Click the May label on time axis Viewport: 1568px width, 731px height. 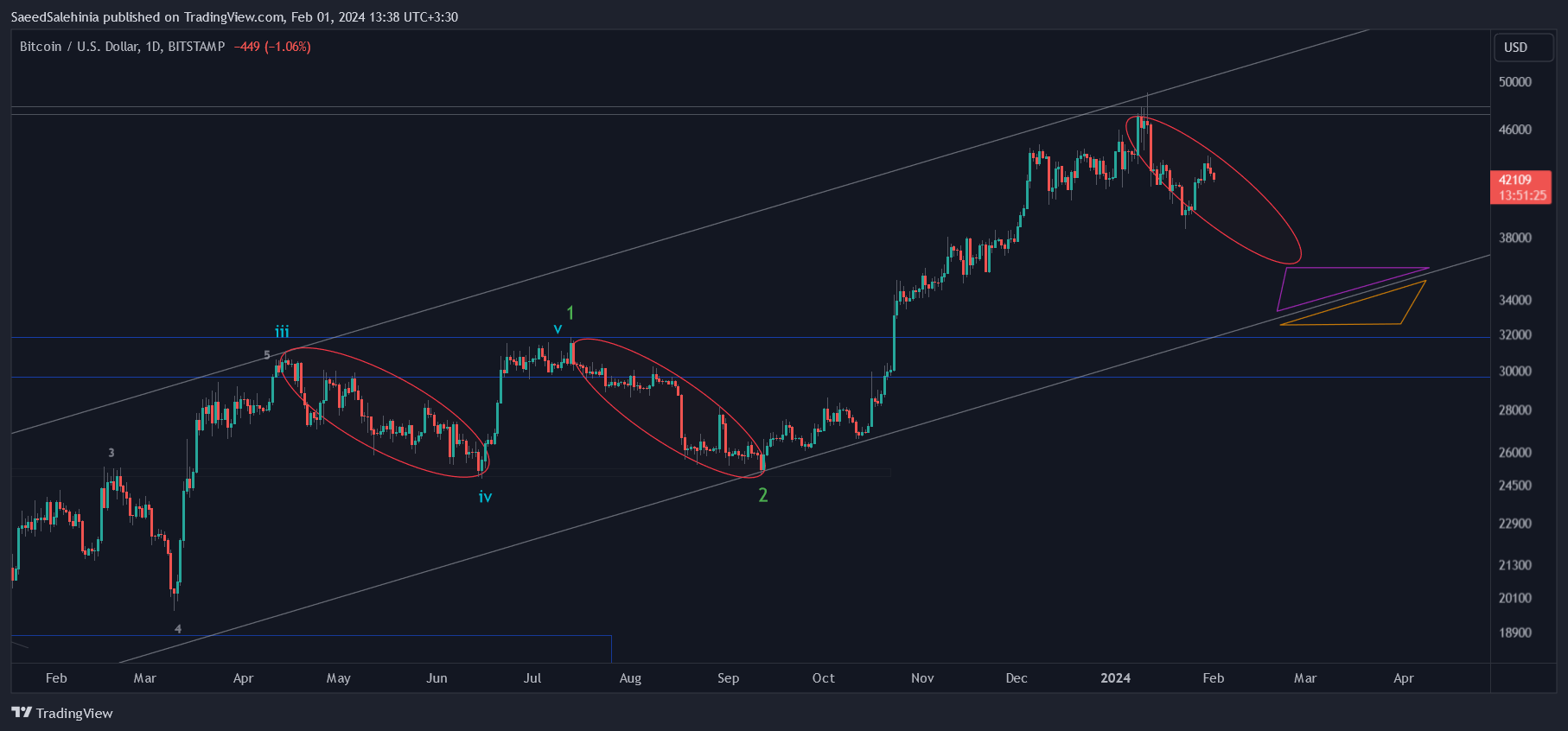click(338, 678)
